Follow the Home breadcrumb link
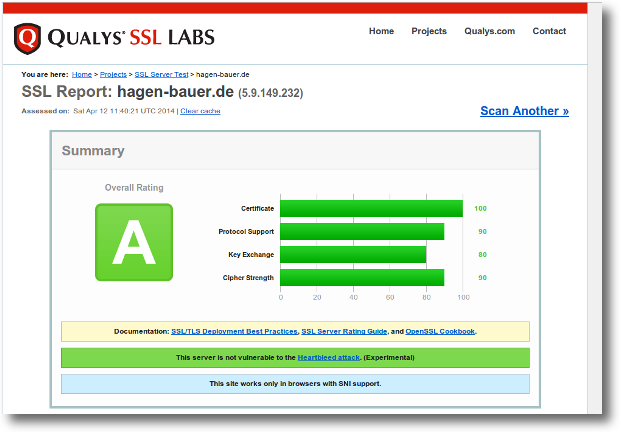The height and width of the screenshot is (432, 620). point(82,75)
